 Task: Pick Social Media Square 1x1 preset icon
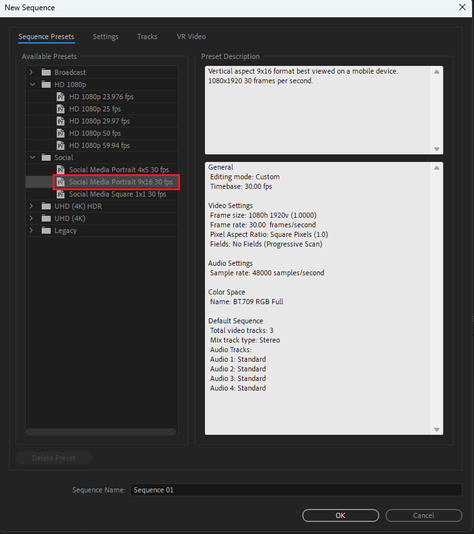61,194
